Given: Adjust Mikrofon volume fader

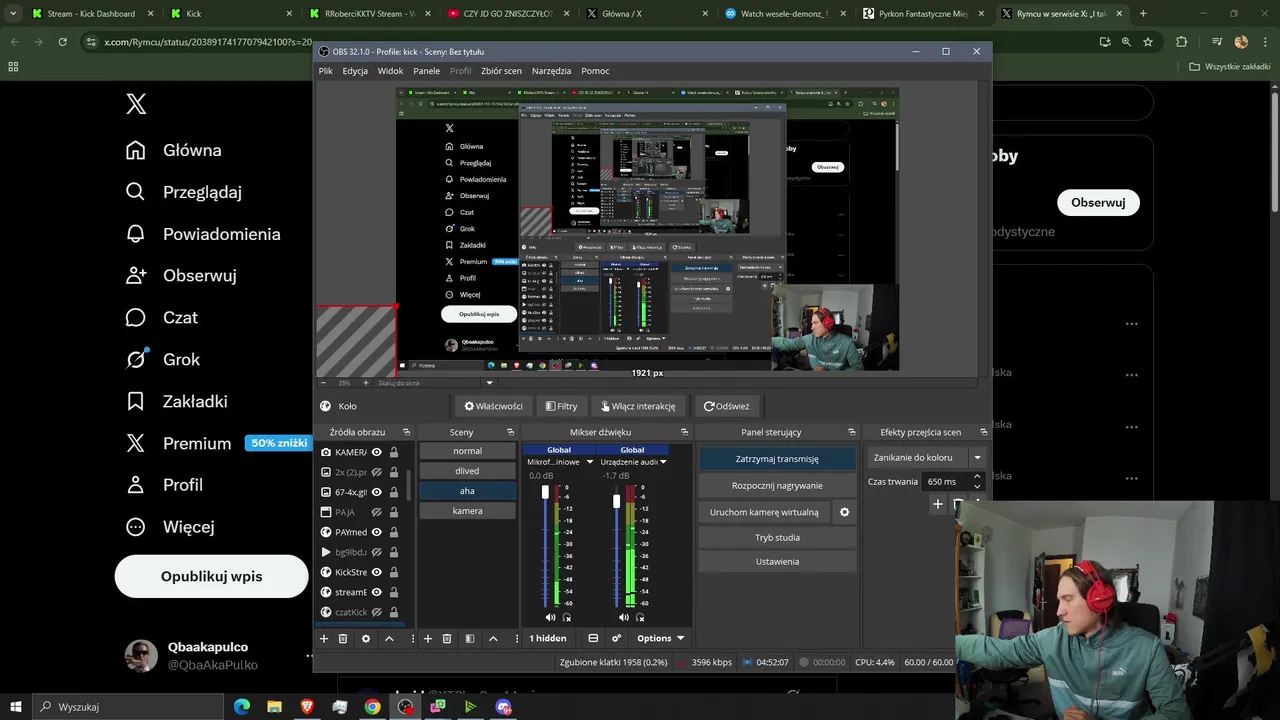Looking at the screenshot, I should pos(545,492).
